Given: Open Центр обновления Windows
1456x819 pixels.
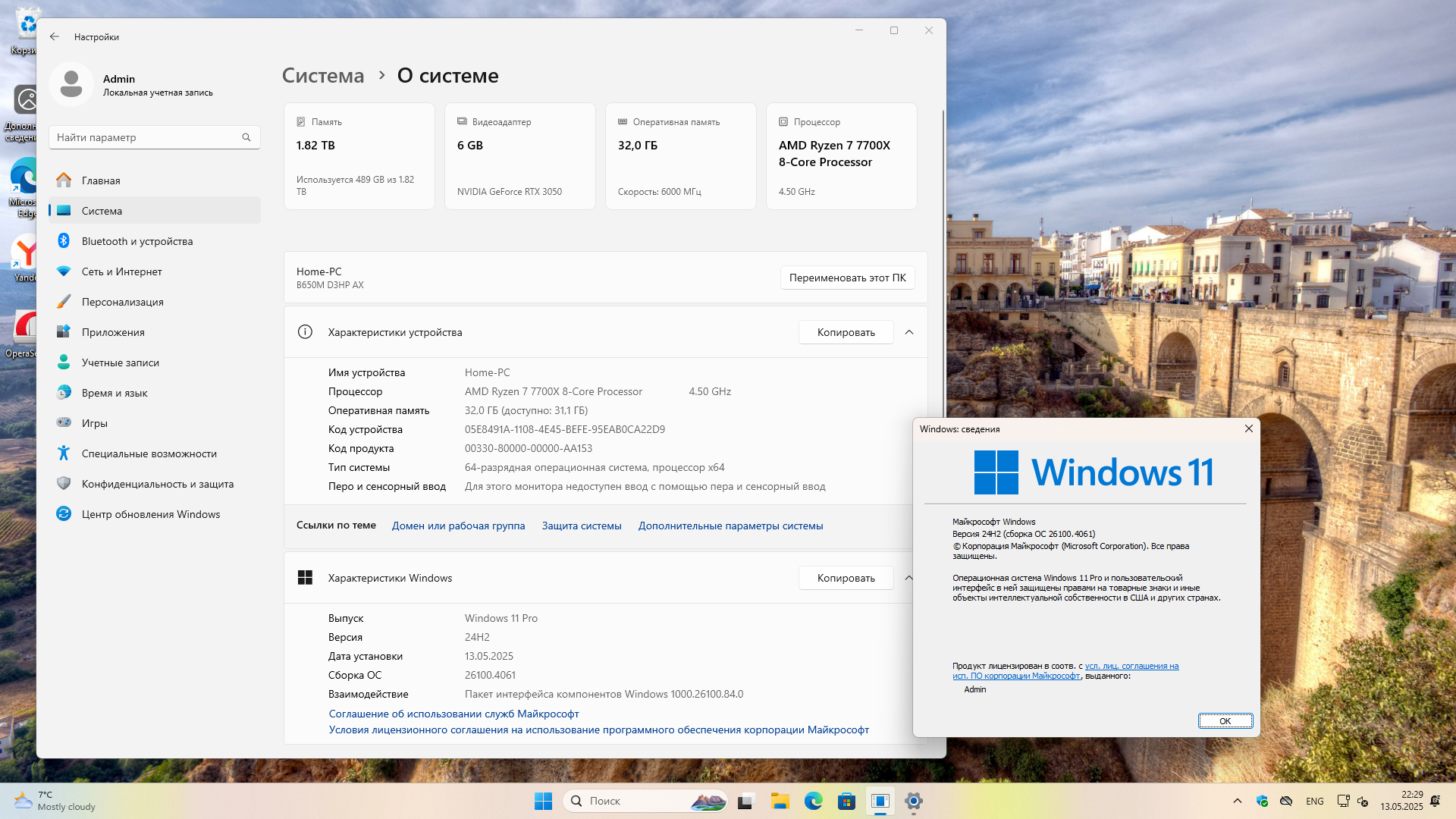Looking at the screenshot, I should pos(150,514).
